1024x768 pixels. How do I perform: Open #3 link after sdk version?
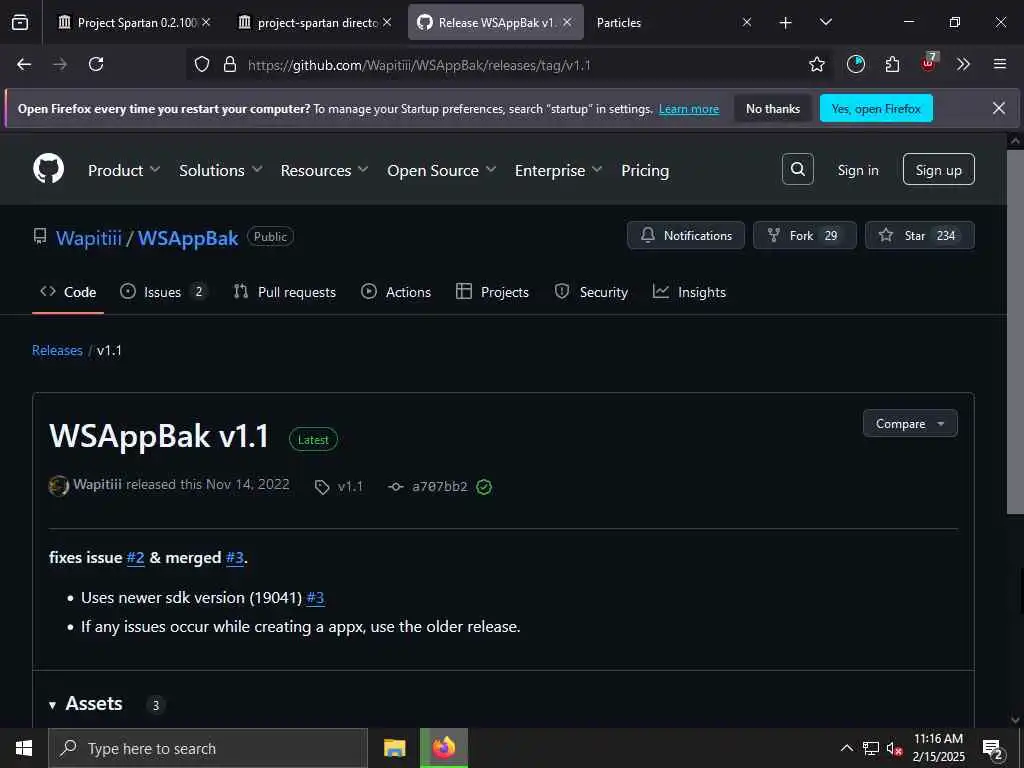[315, 598]
